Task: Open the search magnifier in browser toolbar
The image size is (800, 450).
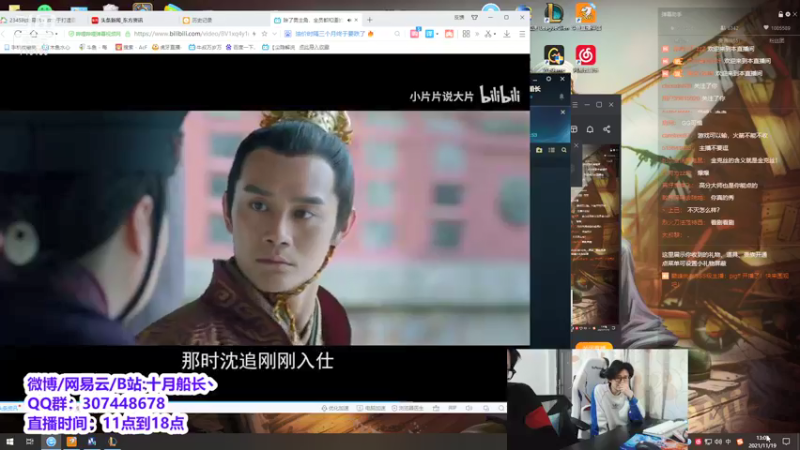Action: (x=397, y=34)
